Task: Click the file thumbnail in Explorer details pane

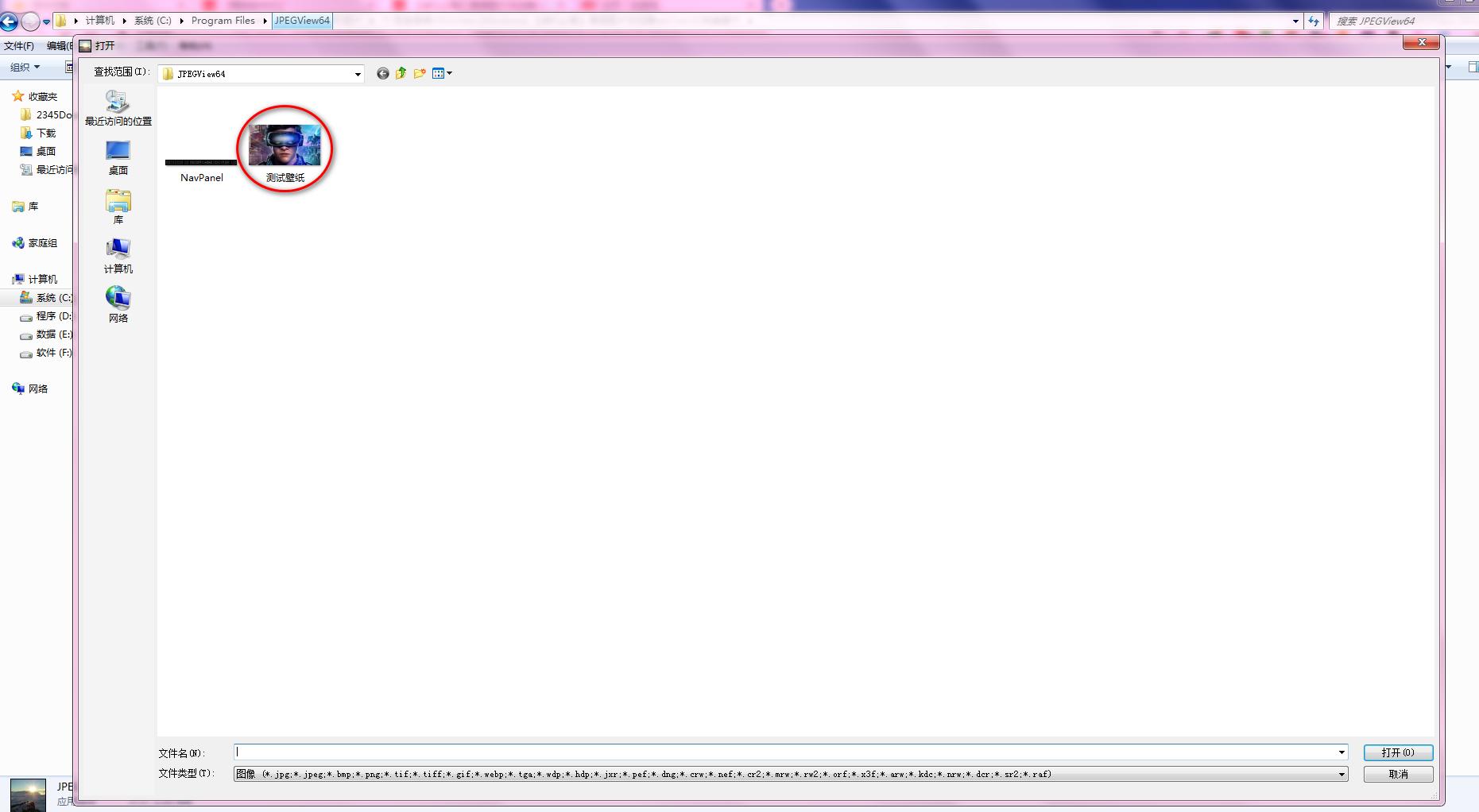Action: [x=28, y=795]
